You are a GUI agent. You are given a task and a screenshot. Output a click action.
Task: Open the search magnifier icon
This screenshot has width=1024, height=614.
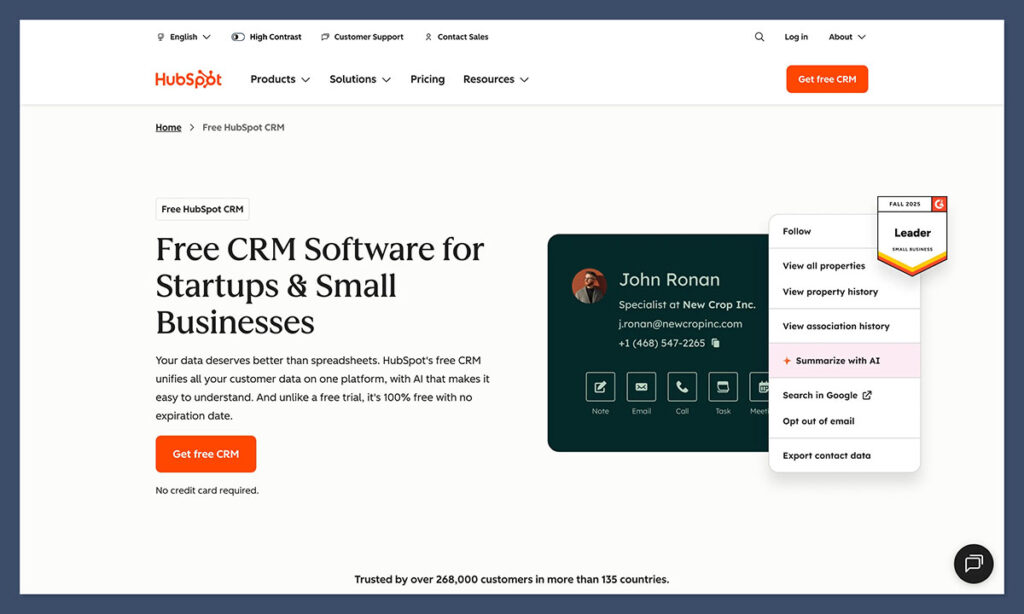pos(759,36)
